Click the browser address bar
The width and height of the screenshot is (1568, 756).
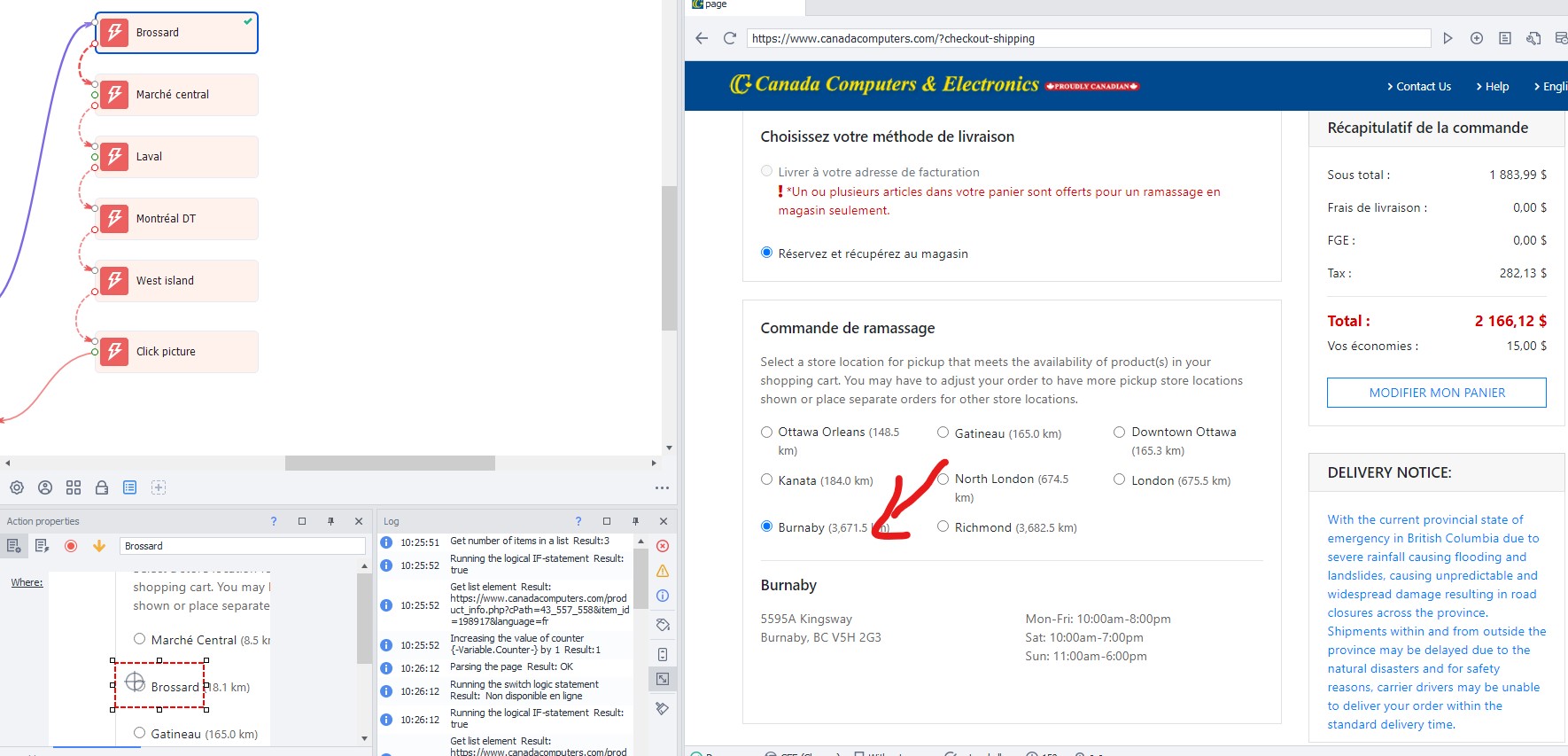point(1089,38)
